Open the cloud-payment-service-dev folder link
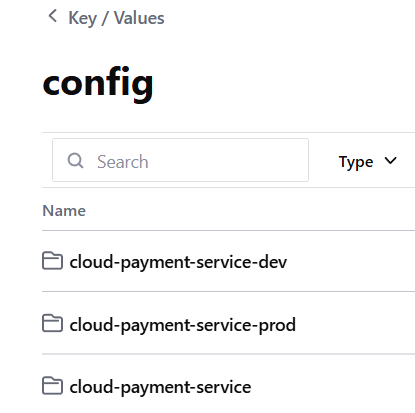 178,262
